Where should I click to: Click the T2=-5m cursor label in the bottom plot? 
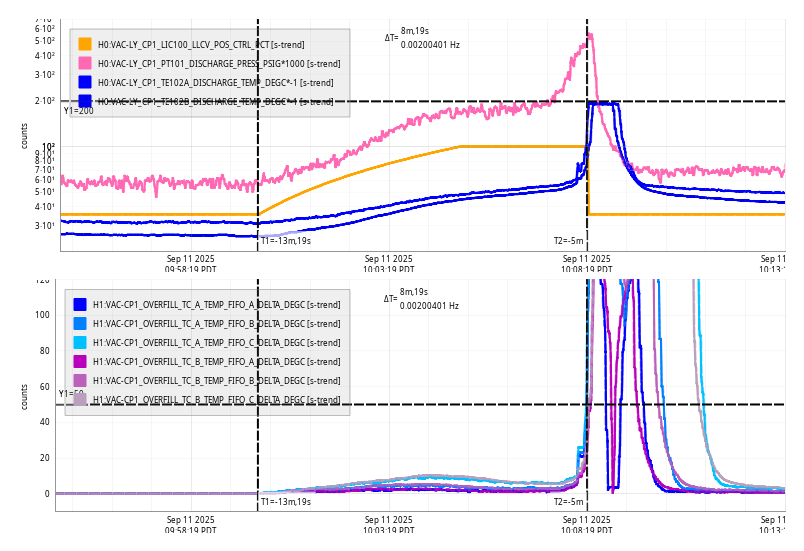(x=568, y=502)
